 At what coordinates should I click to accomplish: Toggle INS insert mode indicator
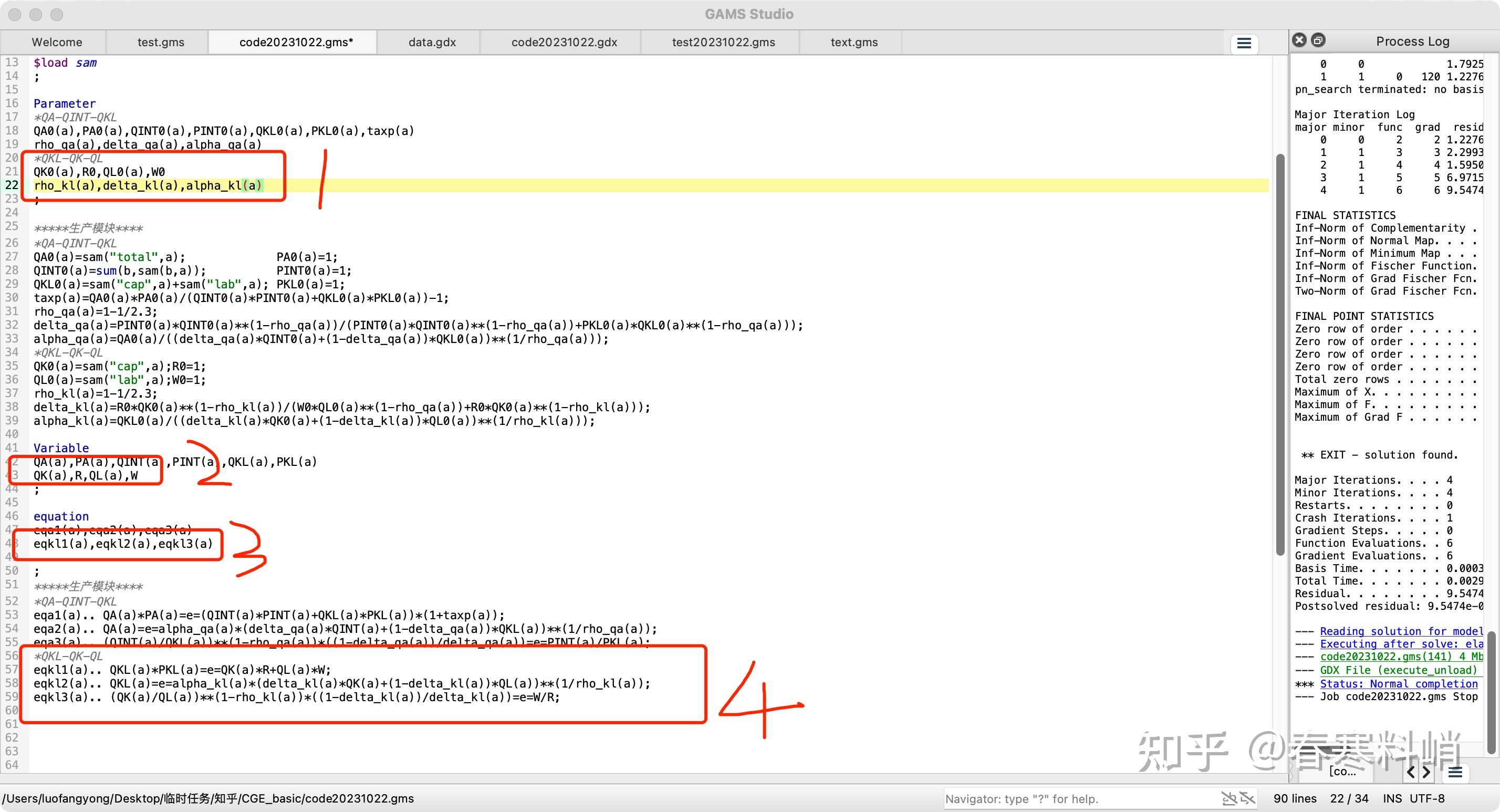1392,798
